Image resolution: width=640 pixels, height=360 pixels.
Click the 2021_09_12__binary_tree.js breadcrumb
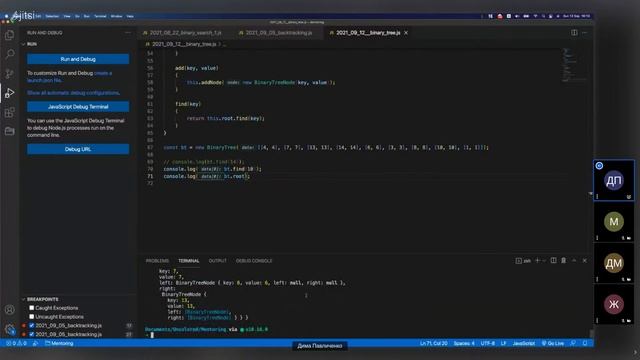[183, 44]
